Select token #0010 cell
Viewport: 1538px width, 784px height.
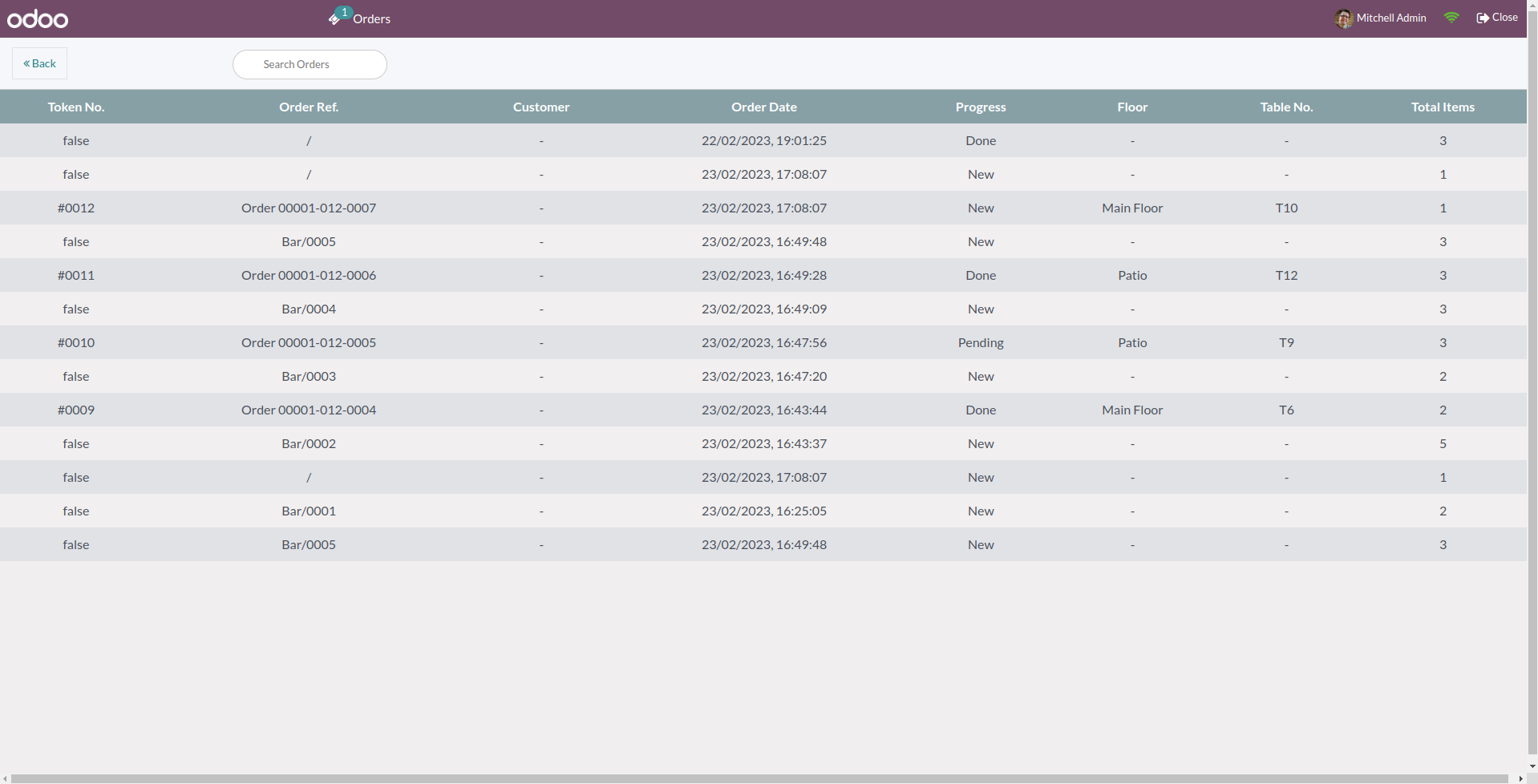76,342
